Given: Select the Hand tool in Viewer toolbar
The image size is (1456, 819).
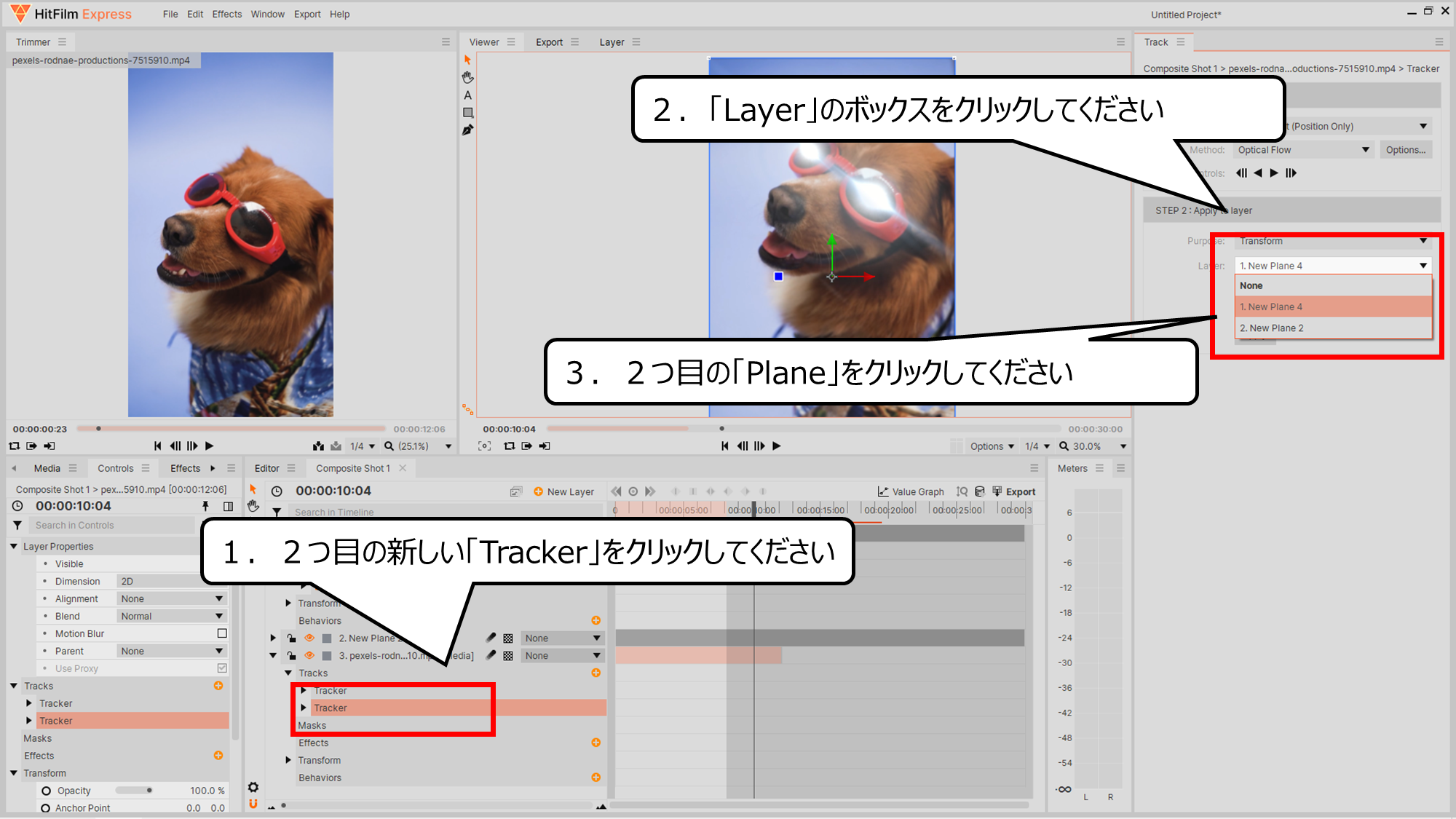Looking at the screenshot, I should coord(467,77).
